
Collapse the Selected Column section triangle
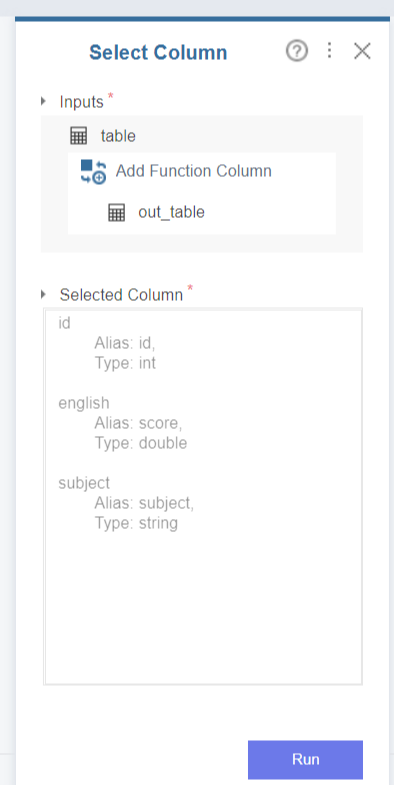44,294
